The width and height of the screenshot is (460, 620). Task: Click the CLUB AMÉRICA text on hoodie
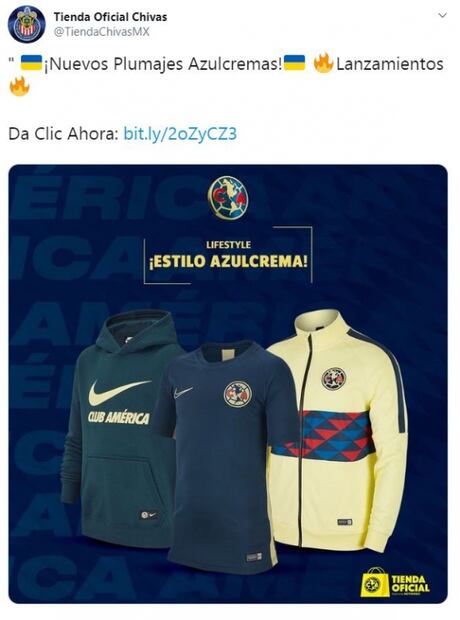[119, 418]
